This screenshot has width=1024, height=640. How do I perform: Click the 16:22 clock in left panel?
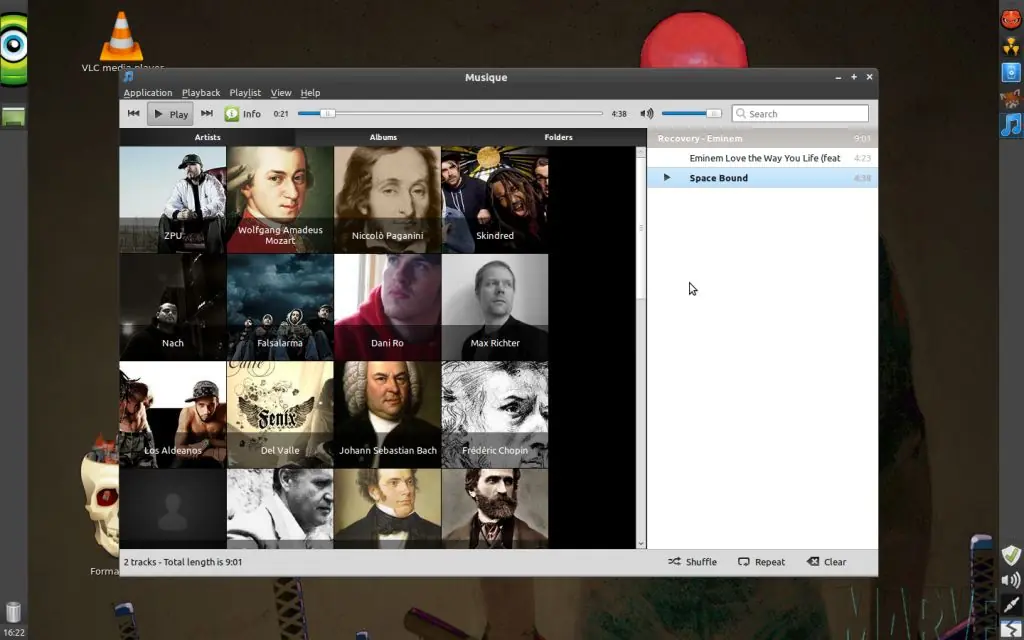click(x=14, y=632)
